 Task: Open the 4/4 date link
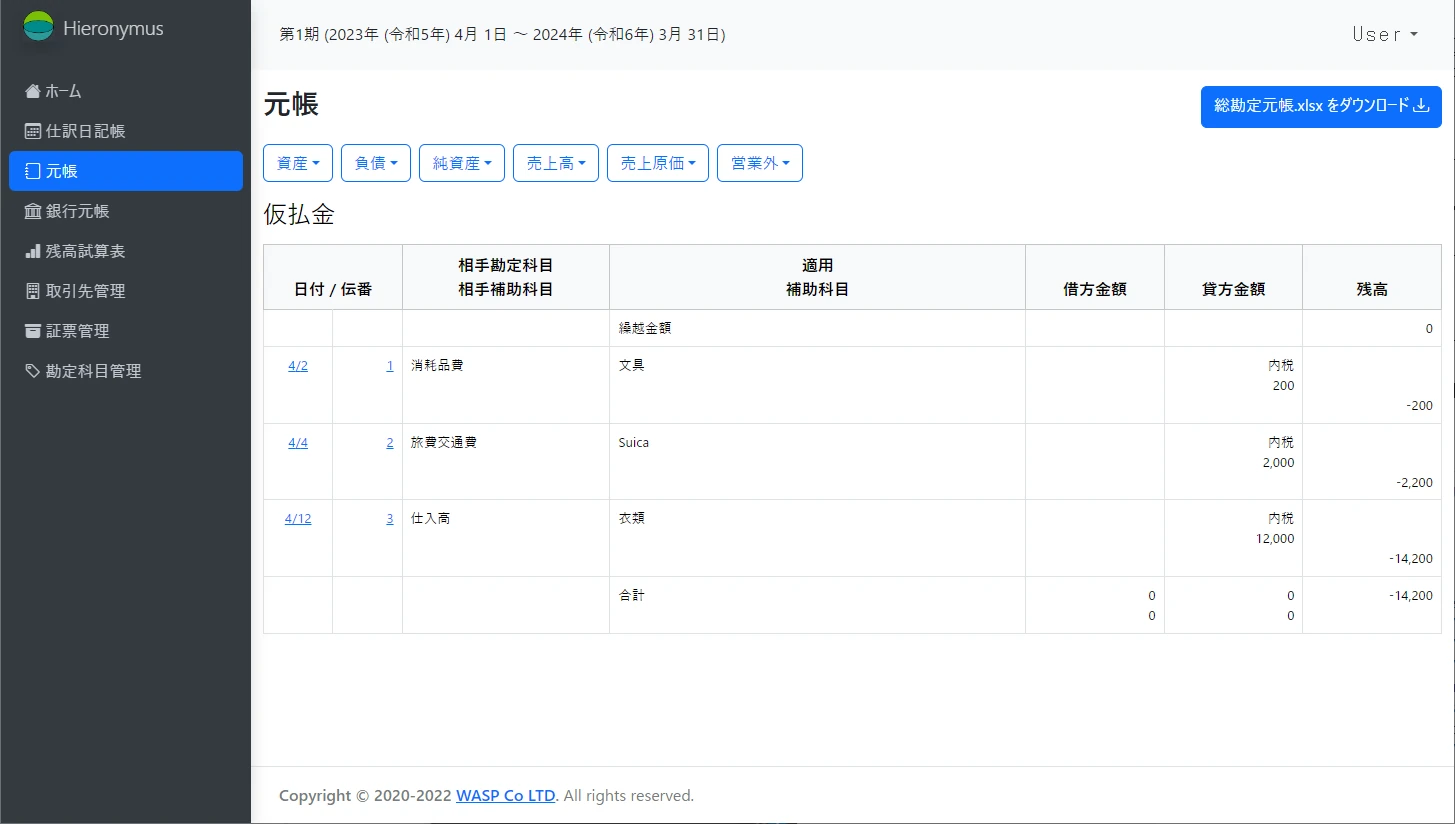[298, 443]
